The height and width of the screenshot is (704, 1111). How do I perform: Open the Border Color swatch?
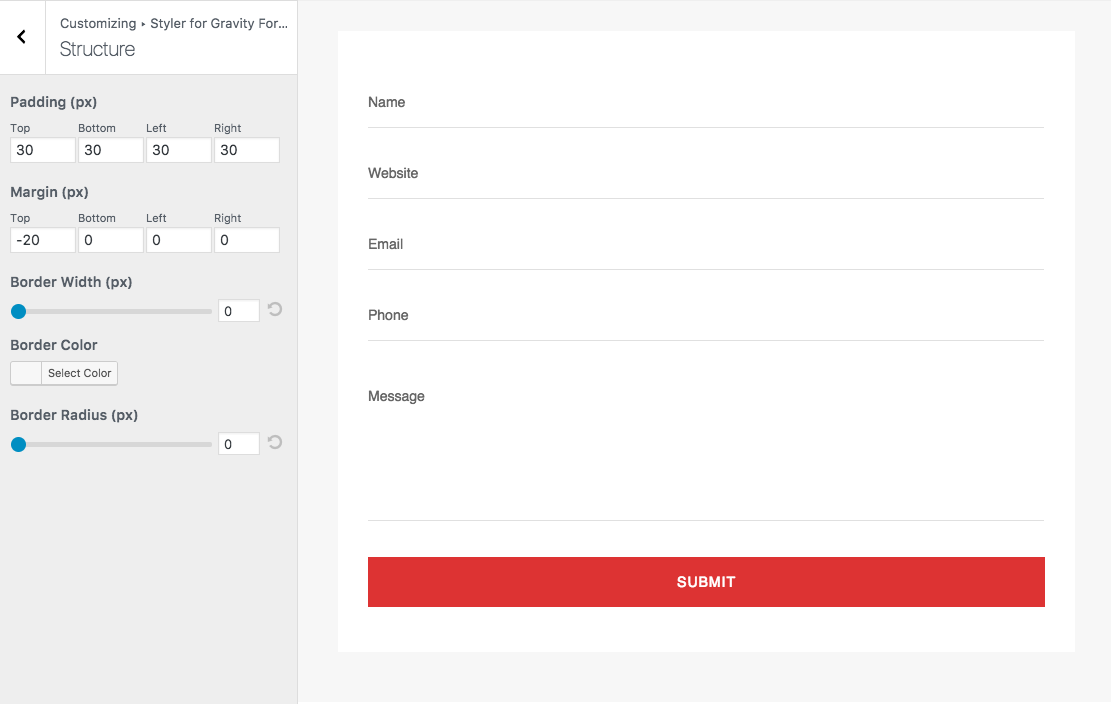[x=26, y=373]
